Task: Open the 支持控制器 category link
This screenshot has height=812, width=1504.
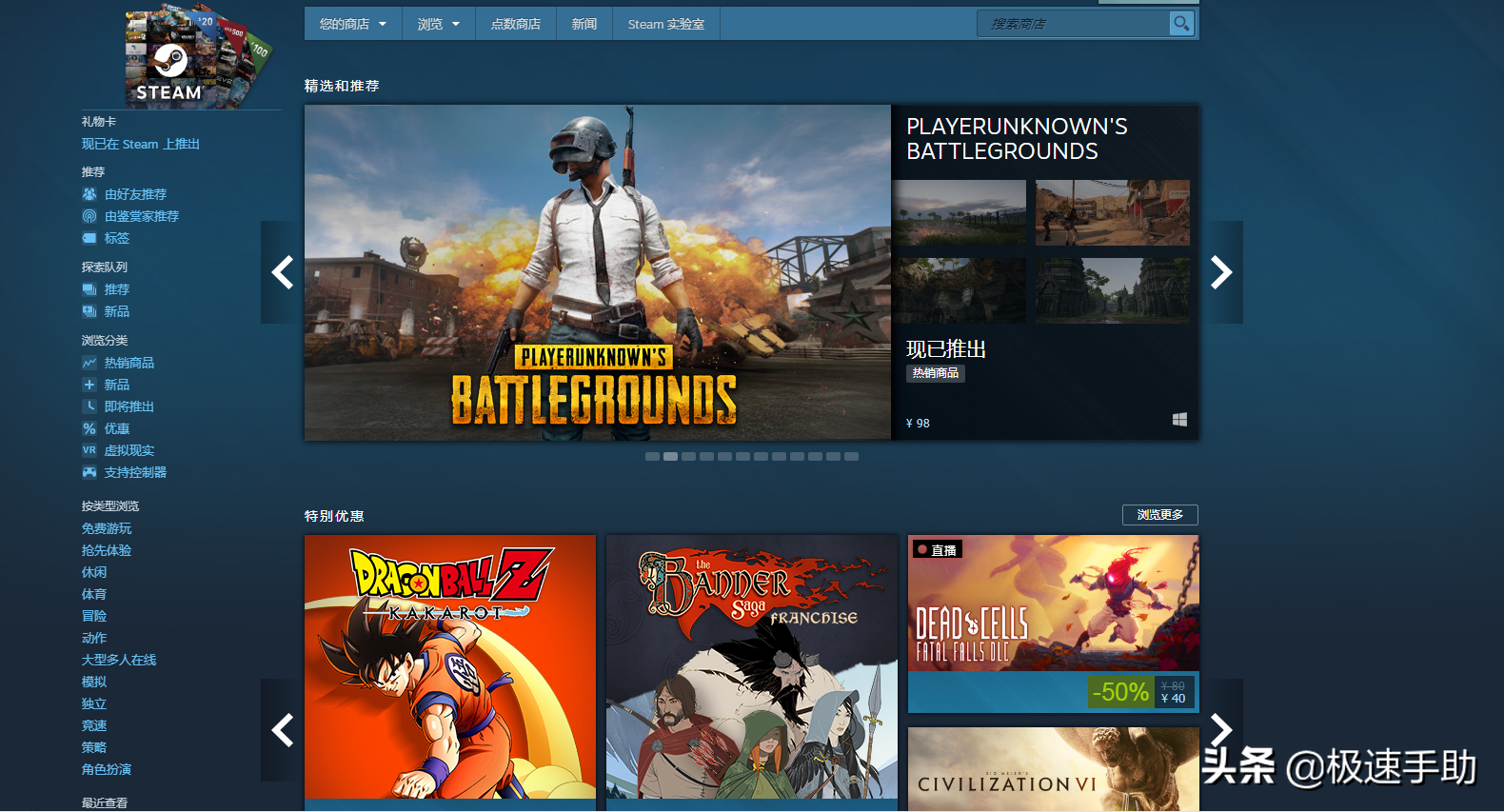Action: coord(135,472)
